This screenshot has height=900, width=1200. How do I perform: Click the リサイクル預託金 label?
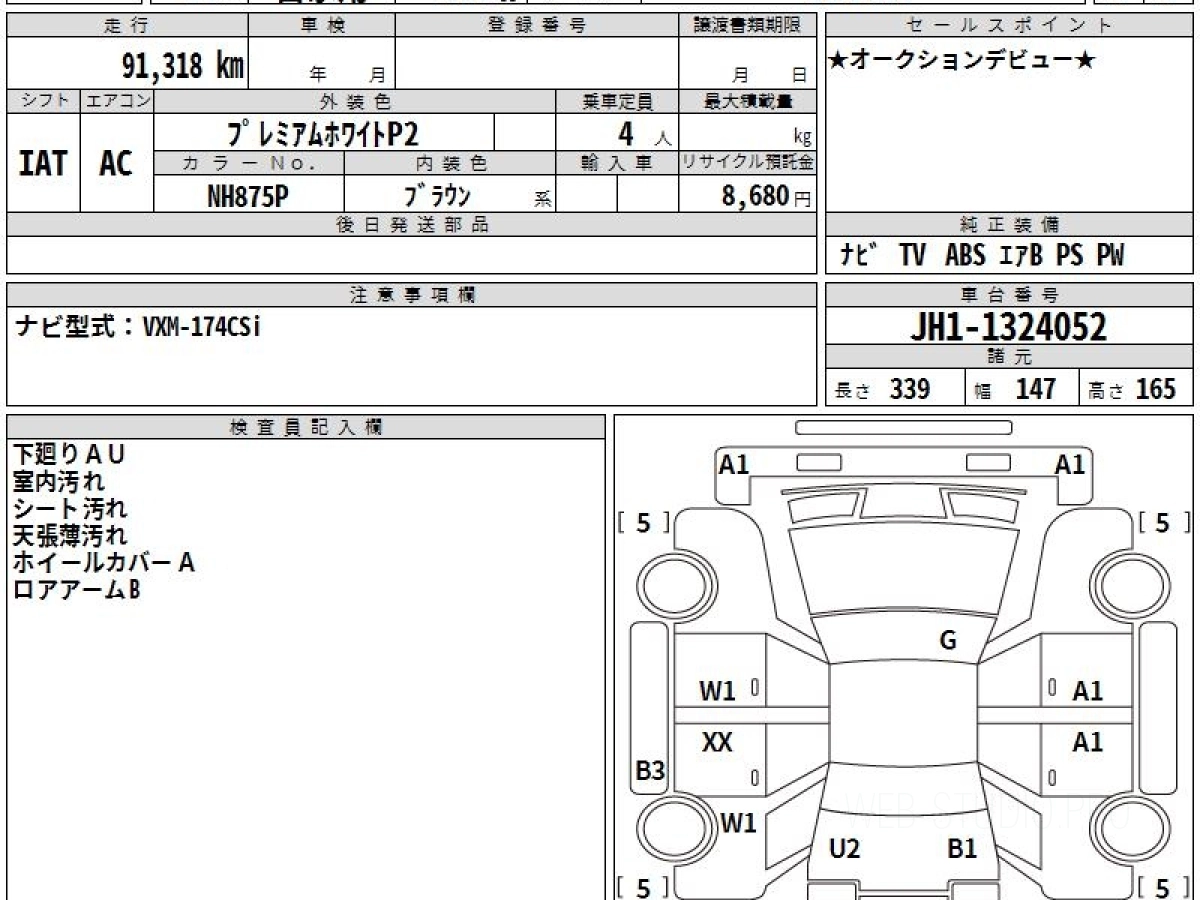[x=747, y=163]
